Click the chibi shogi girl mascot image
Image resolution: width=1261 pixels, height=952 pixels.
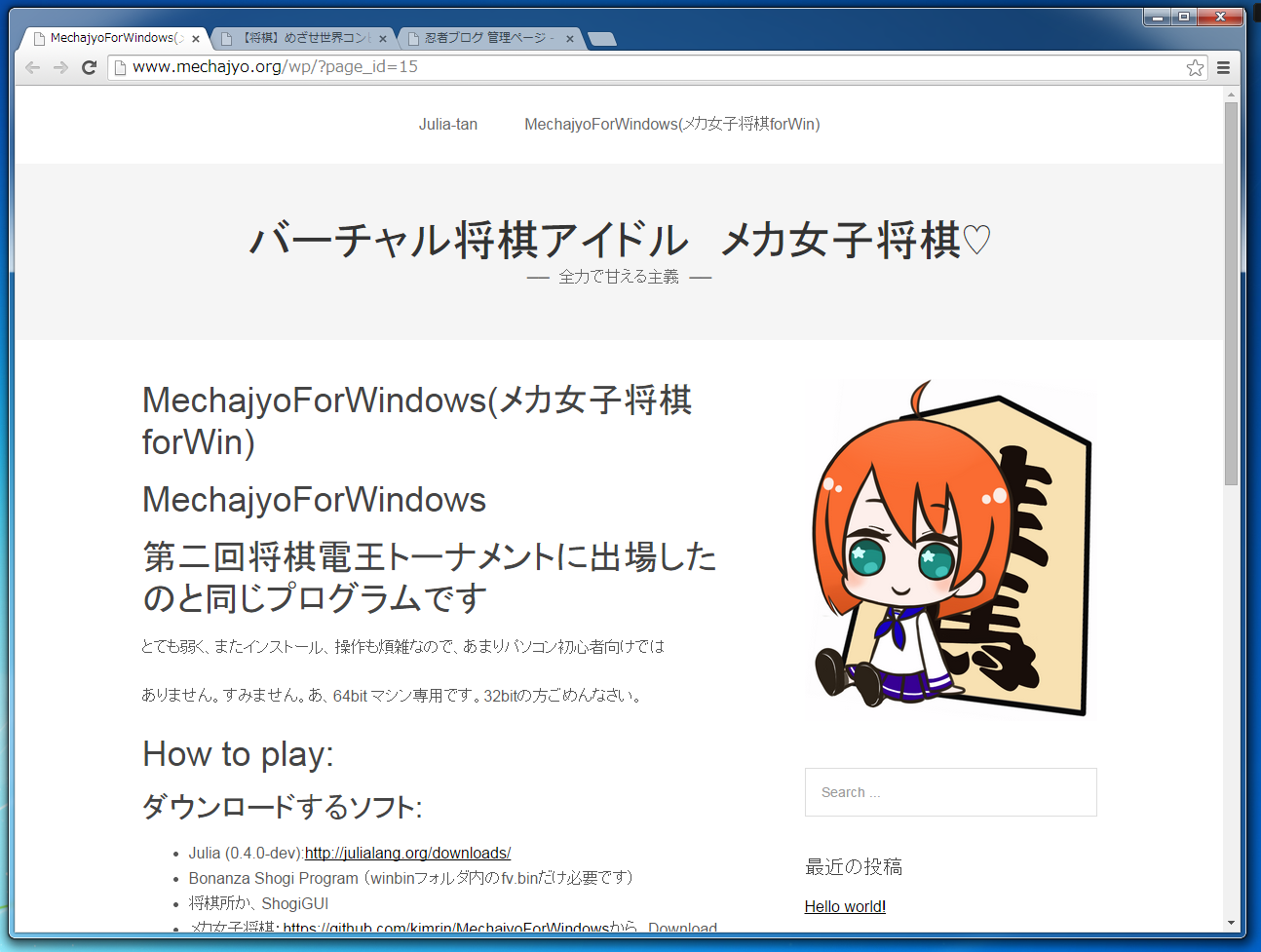pyautogui.click(x=951, y=550)
